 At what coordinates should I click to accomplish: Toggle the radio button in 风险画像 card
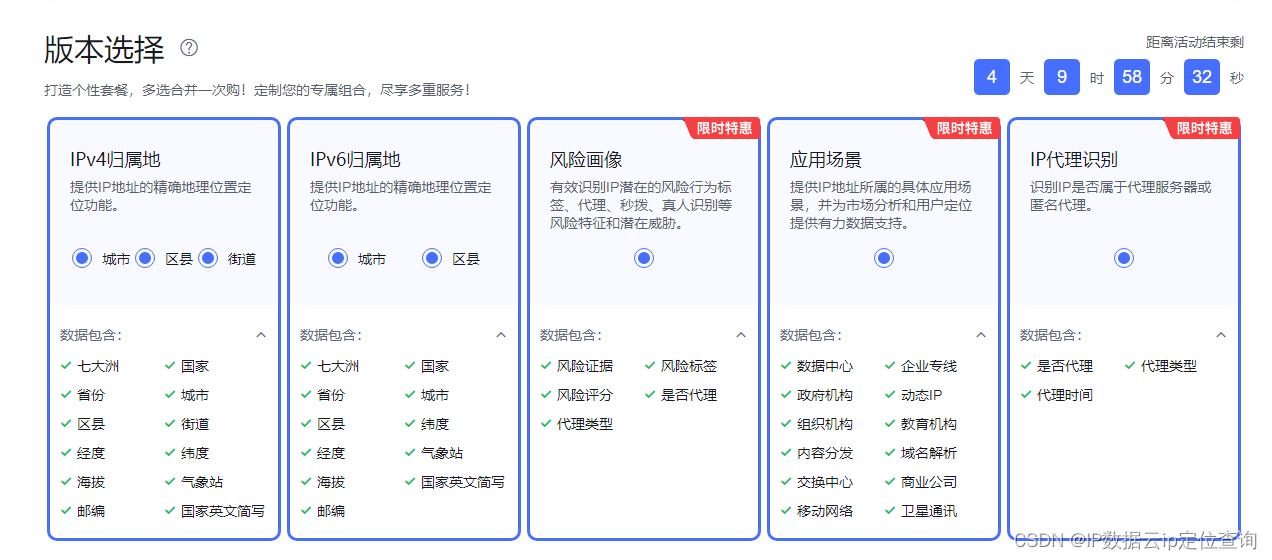[644, 258]
